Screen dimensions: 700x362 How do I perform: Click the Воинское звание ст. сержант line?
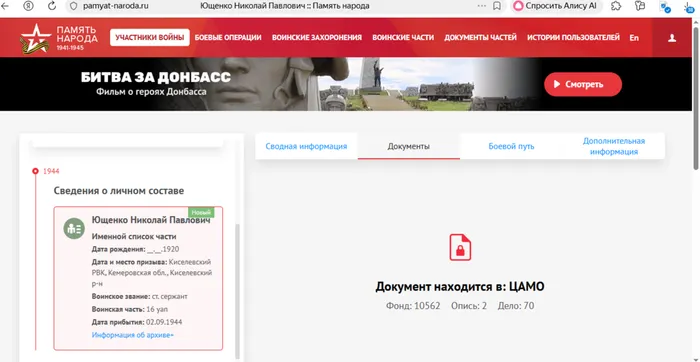pos(140,296)
